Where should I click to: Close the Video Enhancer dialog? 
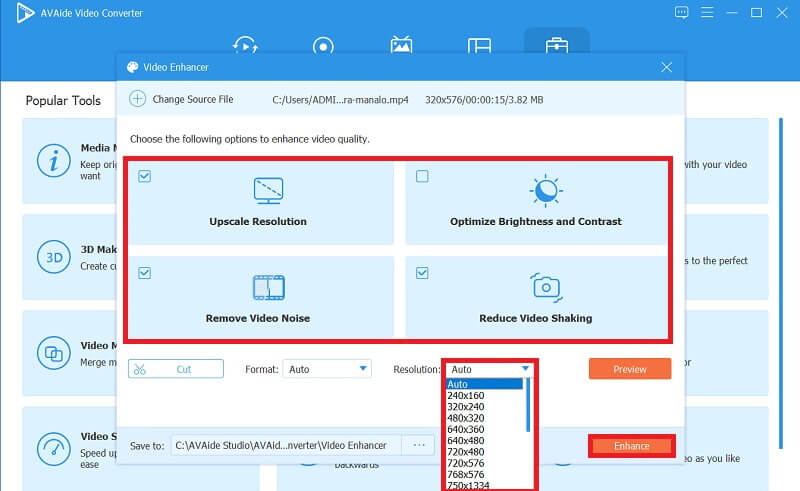click(666, 67)
